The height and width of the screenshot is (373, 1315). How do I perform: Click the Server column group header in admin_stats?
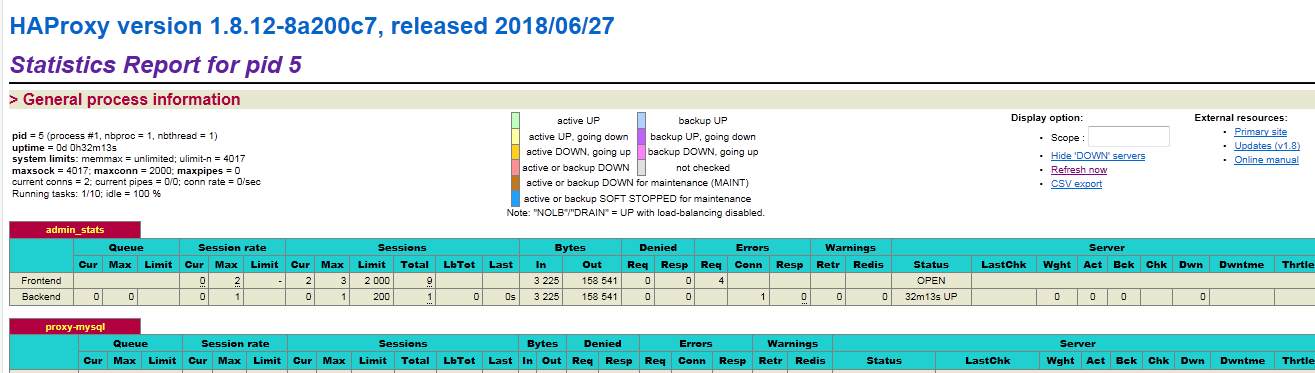pyautogui.click(x=1106, y=247)
